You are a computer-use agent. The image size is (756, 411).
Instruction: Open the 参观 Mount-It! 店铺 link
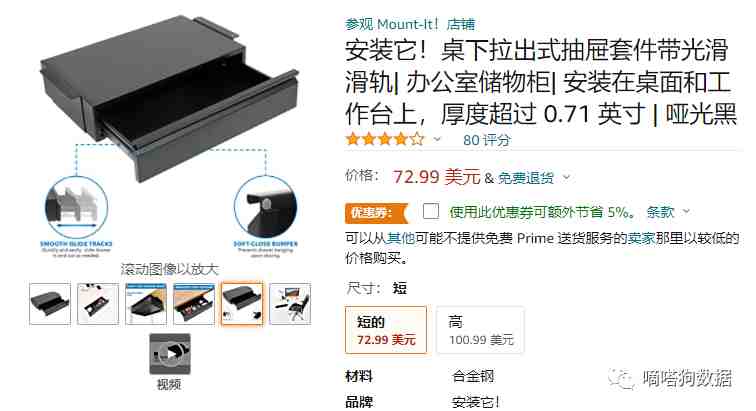click(x=410, y=24)
